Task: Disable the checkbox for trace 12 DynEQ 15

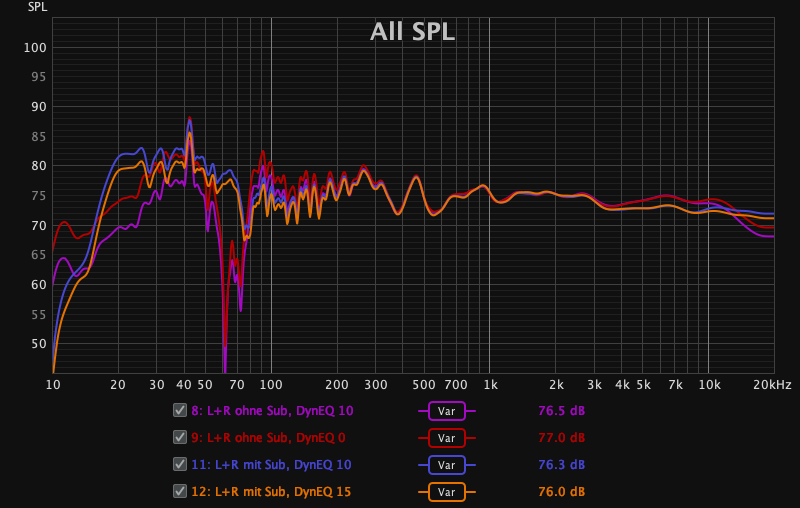Action: (x=180, y=491)
